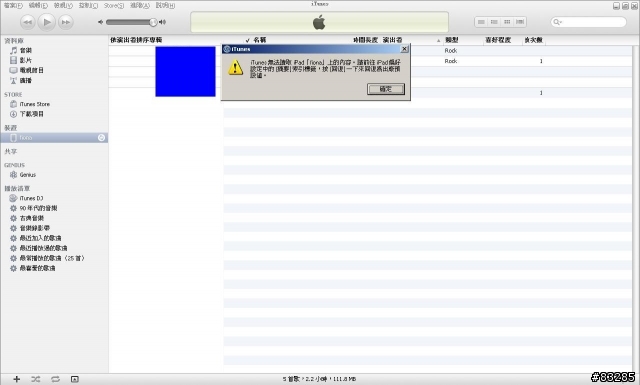Select iTunes DJ playlist
Image resolution: width=640 pixels, height=385 pixels.
click(x=31, y=198)
